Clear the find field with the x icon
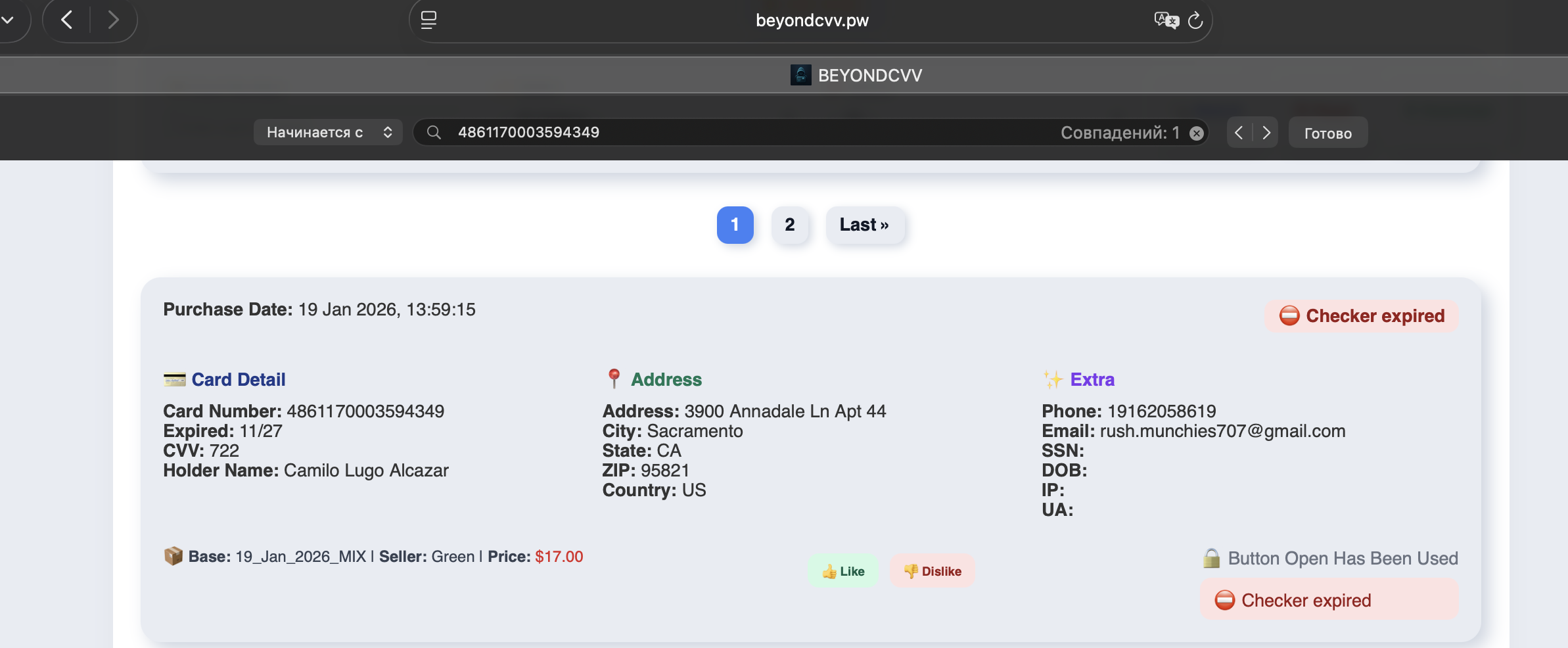 (1197, 133)
